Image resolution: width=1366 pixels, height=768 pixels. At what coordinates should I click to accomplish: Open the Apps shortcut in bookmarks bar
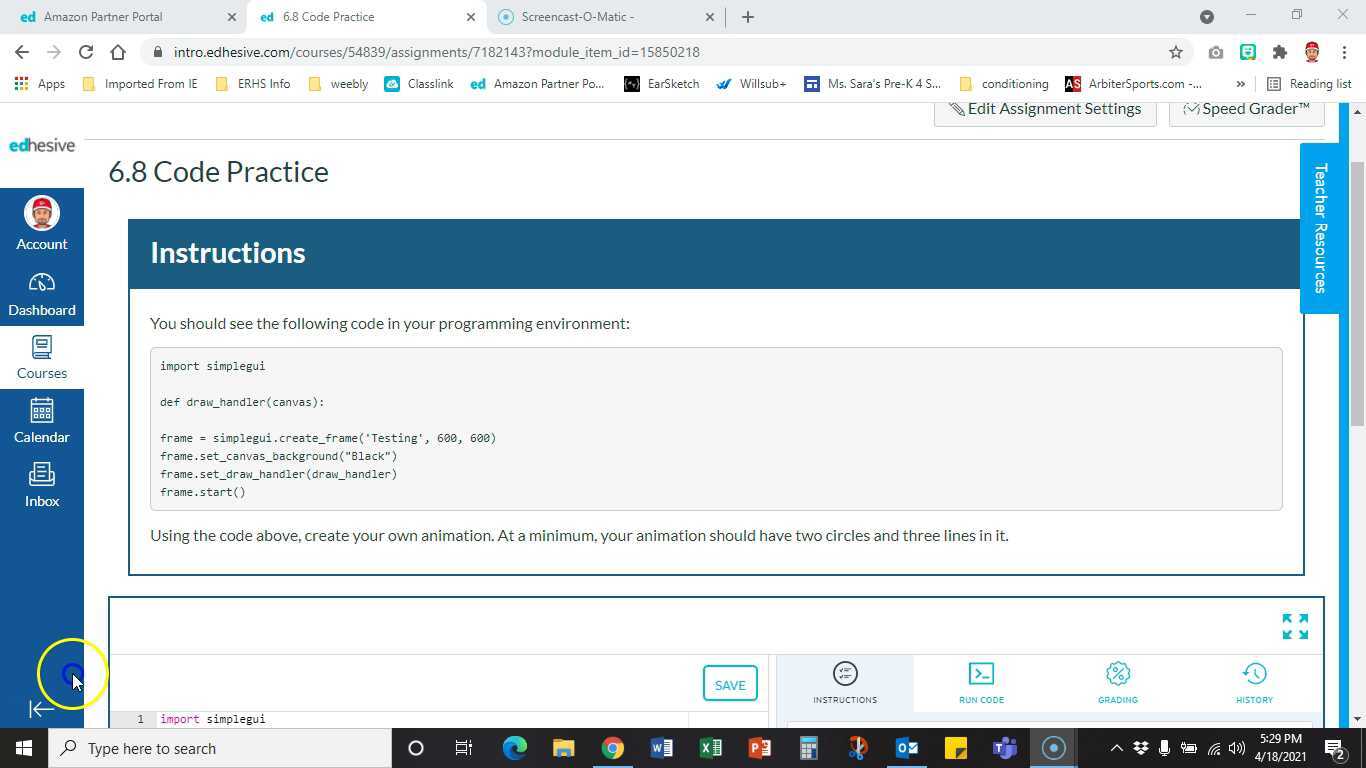[x=40, y=84]
